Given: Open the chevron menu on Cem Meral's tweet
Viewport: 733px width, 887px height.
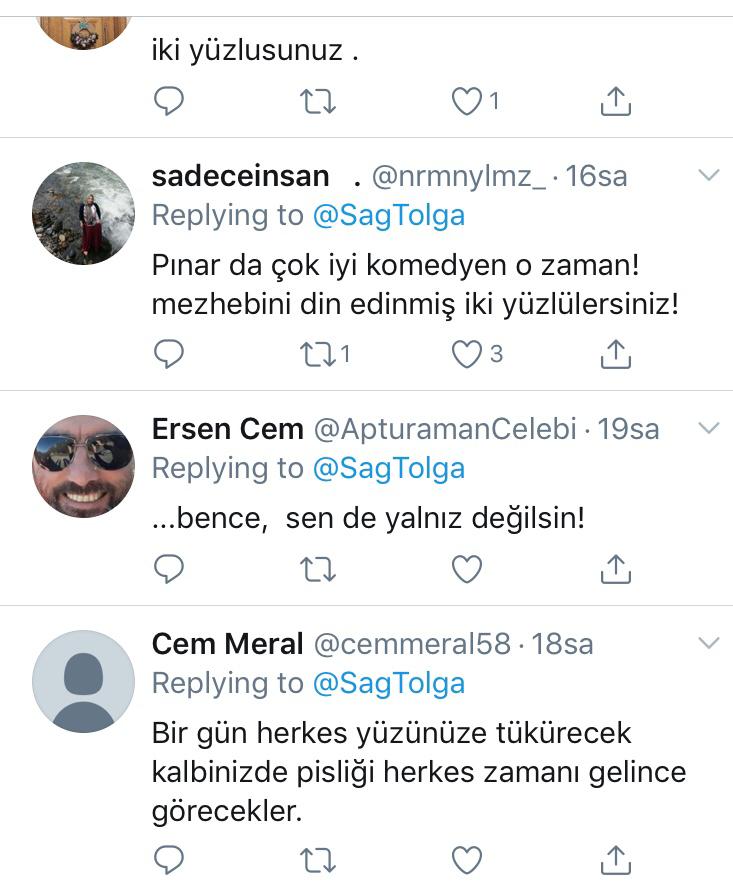Looking at the screenshot, I should point(708,643).
